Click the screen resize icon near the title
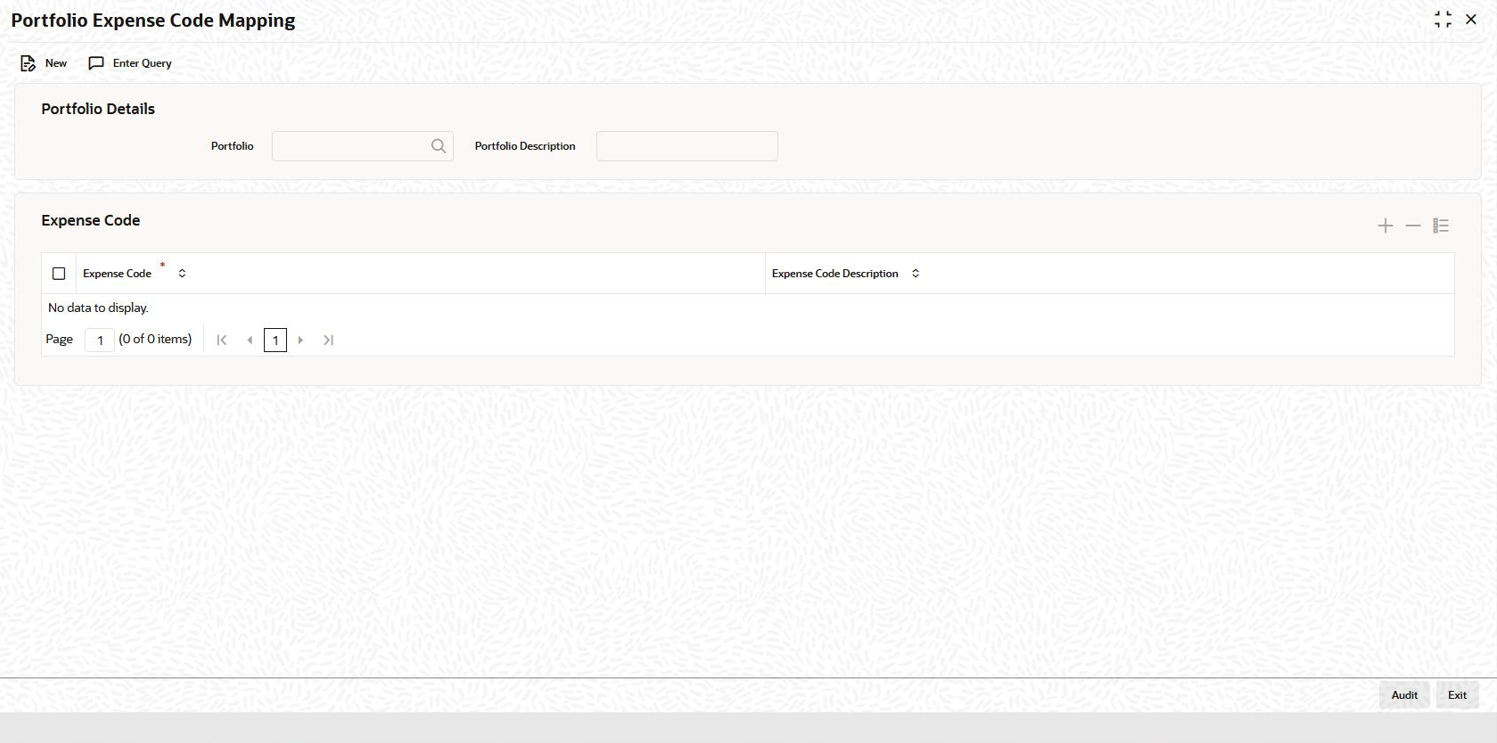The height and width of the screenshot is (743, 1497). pyautogui.click(x=1442, y=18)
